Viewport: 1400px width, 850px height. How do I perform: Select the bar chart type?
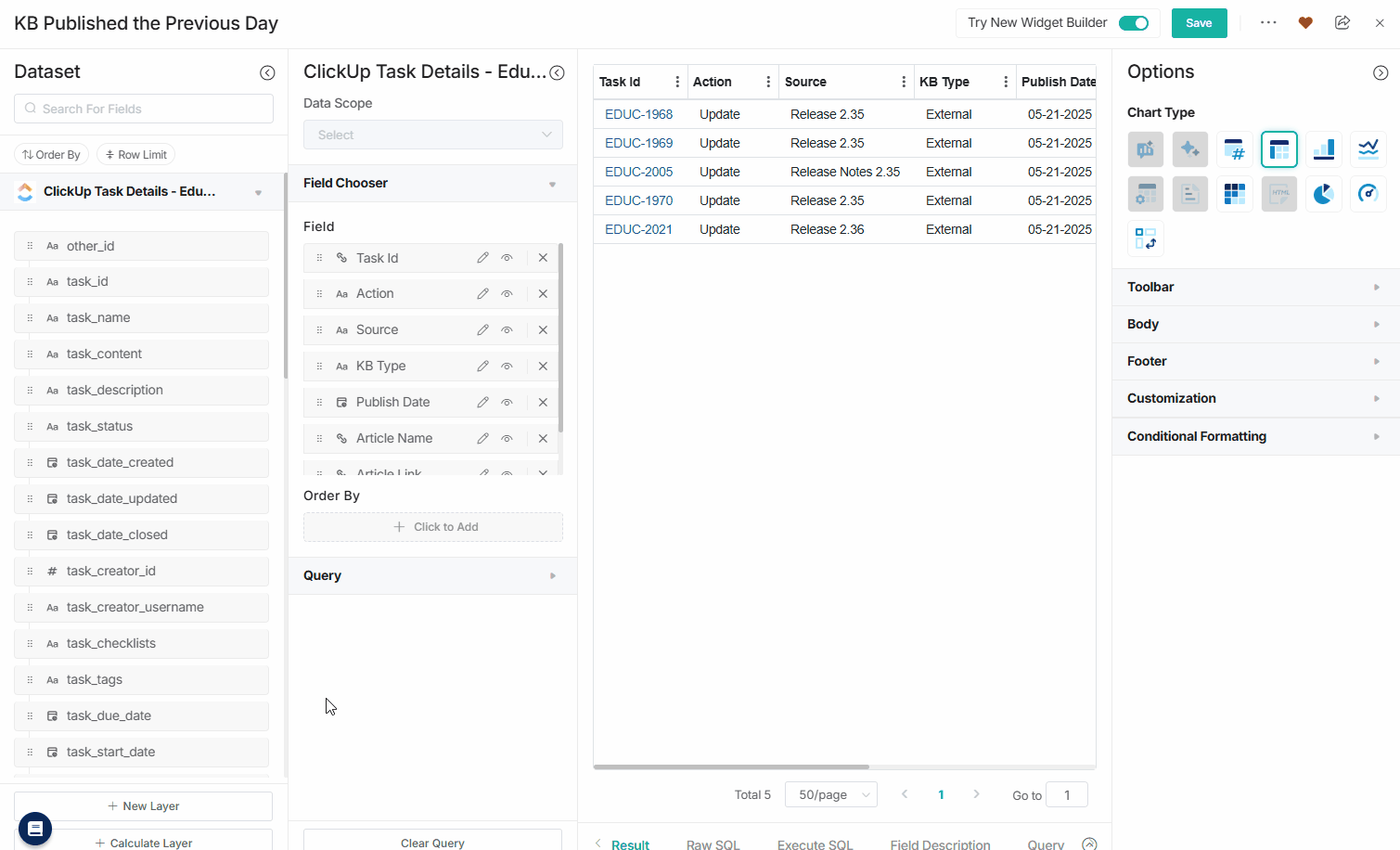click(x=1323, y=149)
